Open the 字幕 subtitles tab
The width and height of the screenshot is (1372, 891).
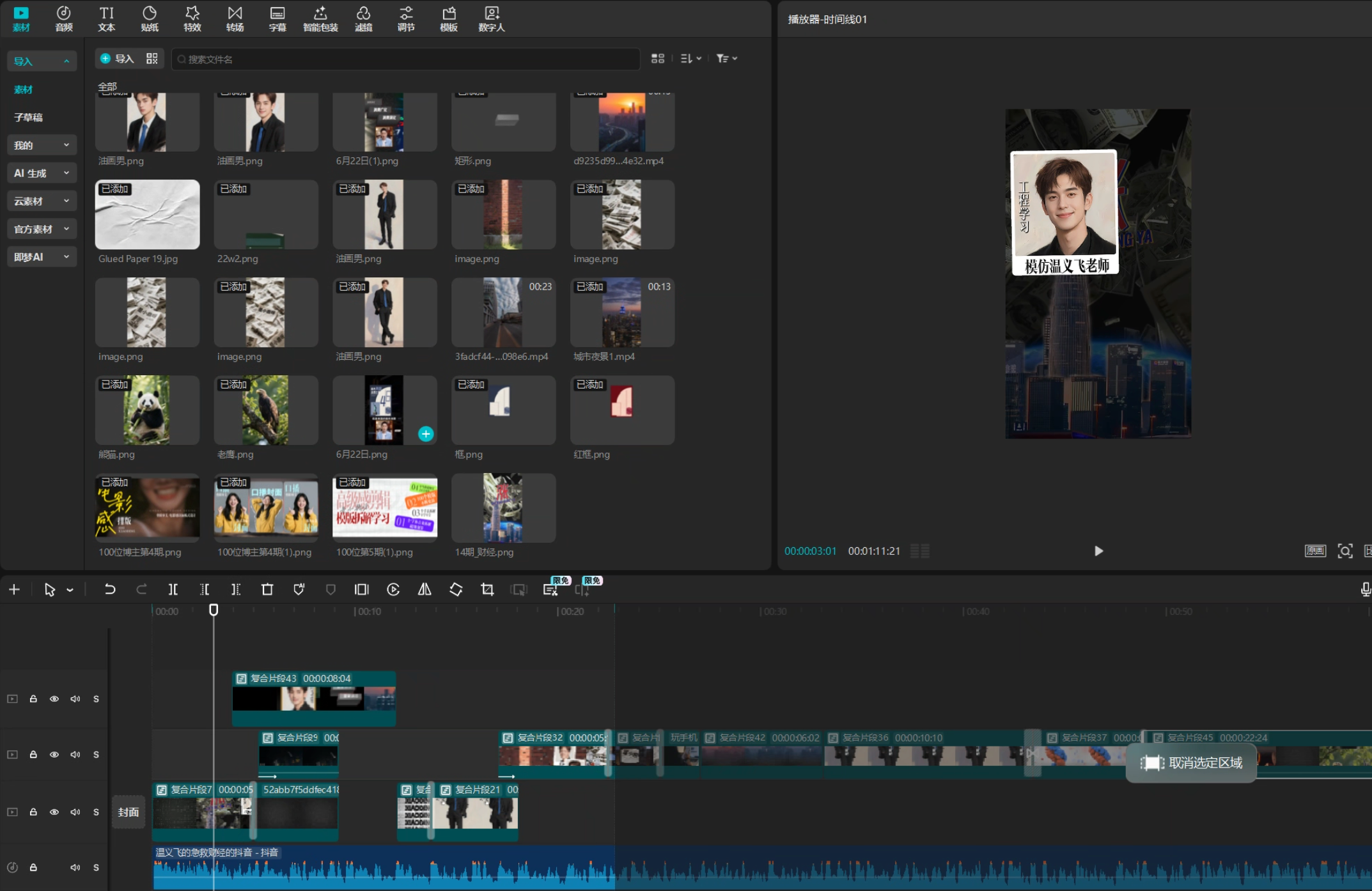pos(277,19)
